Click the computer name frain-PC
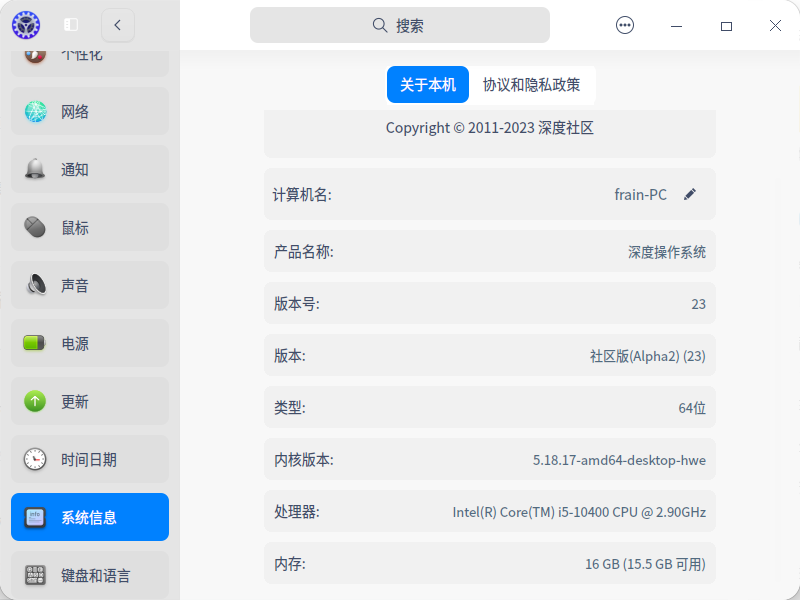 pos(640,194)
